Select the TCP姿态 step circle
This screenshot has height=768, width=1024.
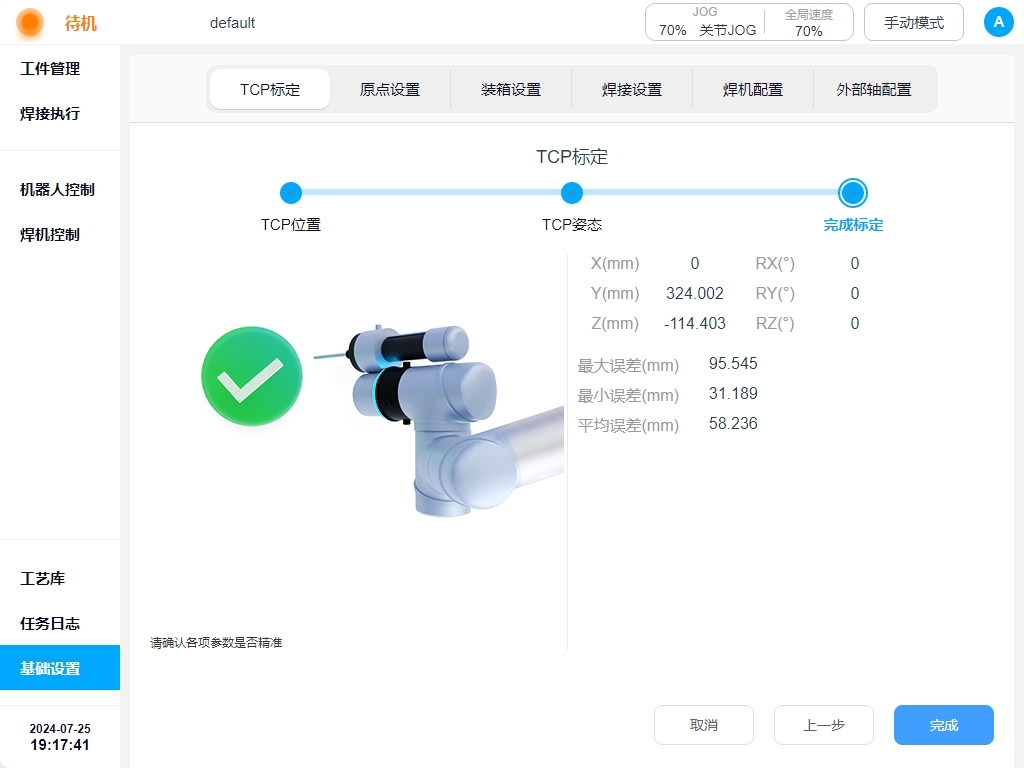click(x=572, y=193)
